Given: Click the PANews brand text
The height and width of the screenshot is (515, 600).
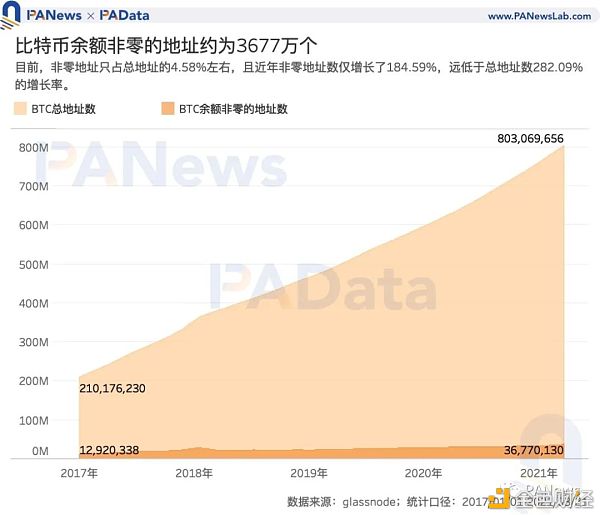Looking at the screenshot, I should click(54, 15).
